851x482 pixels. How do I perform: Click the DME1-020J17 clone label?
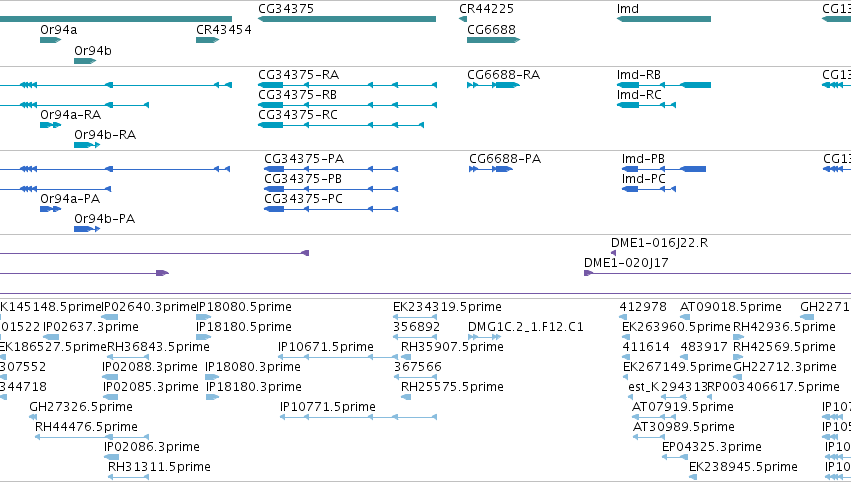coord(626,263)
